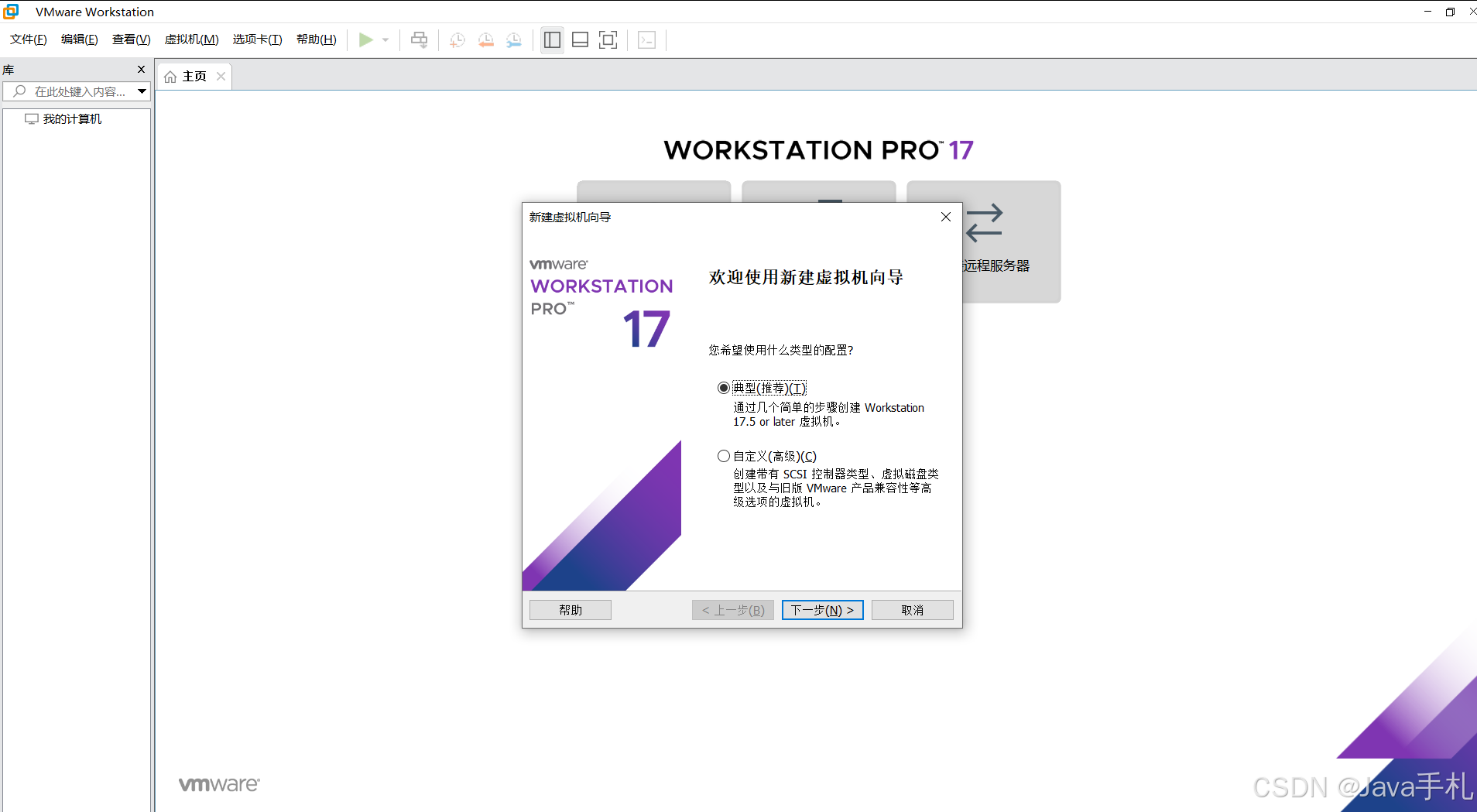The height and width of the screenshot is (812, 1477).
Task: Click the green power on play icon
Action: 365,39
